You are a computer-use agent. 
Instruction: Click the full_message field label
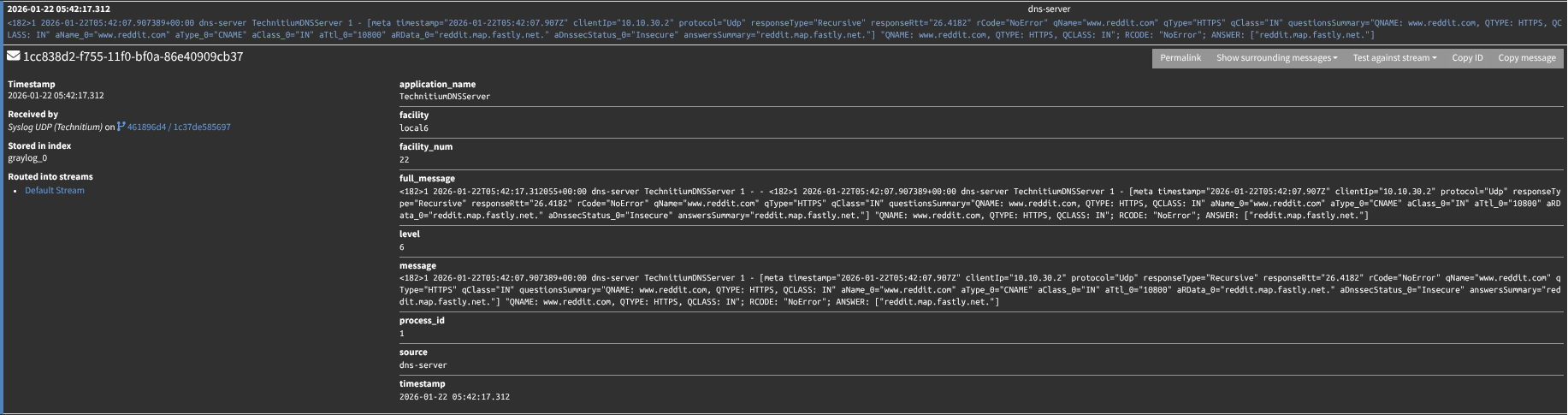click(427, 178)
